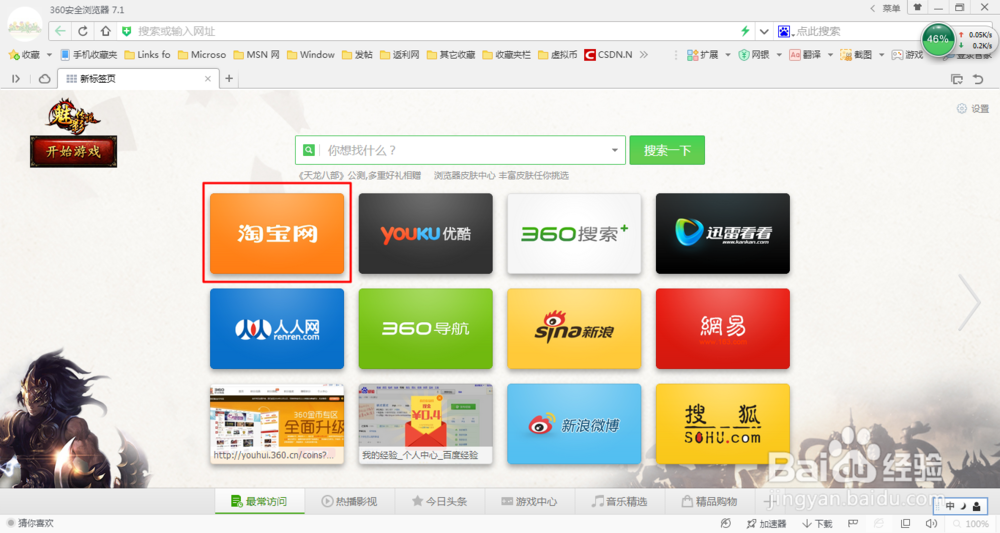Switch to the 今日头条 tab
Screen dimensions: 1000x533
click(439, 502)
